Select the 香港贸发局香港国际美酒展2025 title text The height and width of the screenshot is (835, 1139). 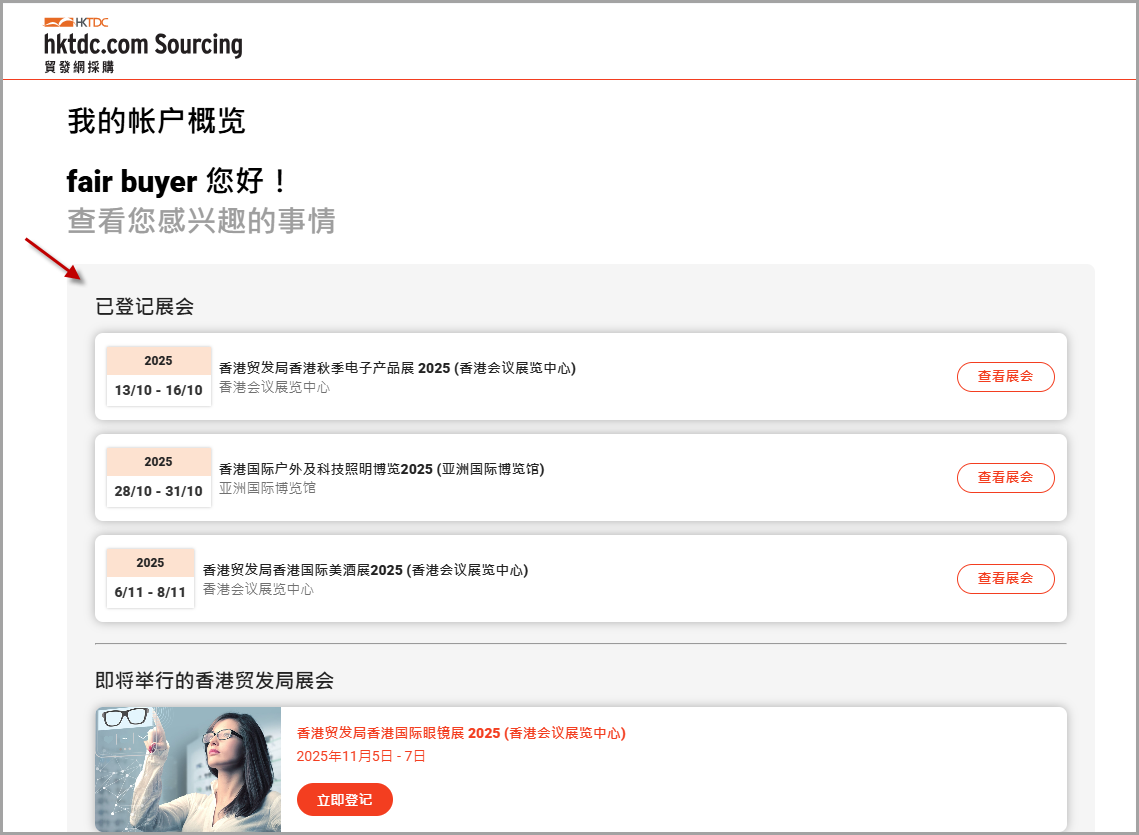coord(365,570)
